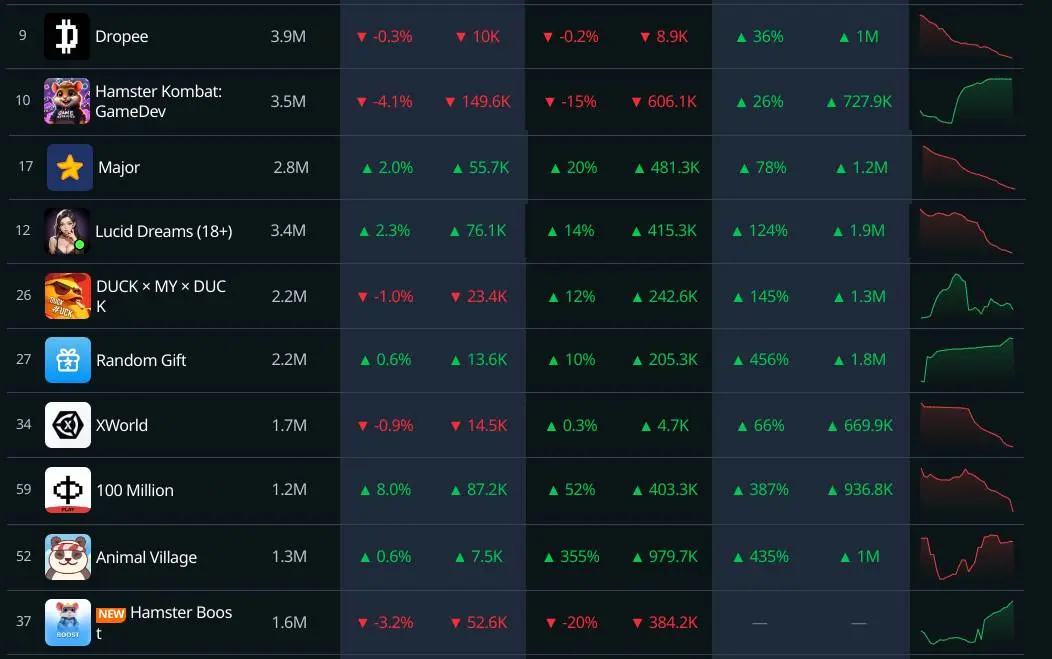
Task: Select the 124% growth for Lucid Dreams
Action: point(759,231)
